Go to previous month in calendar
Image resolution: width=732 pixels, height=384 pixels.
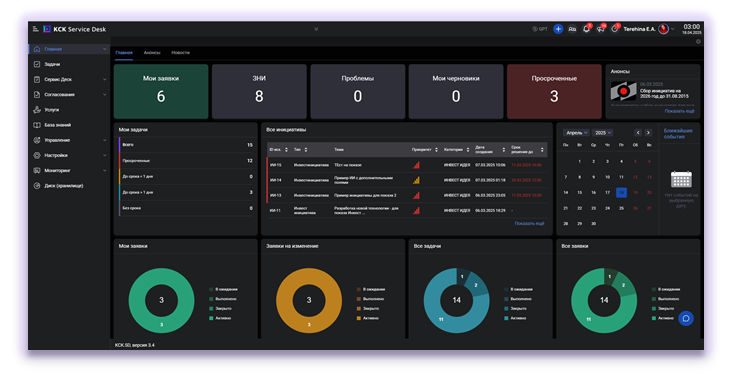pos(638,133)
